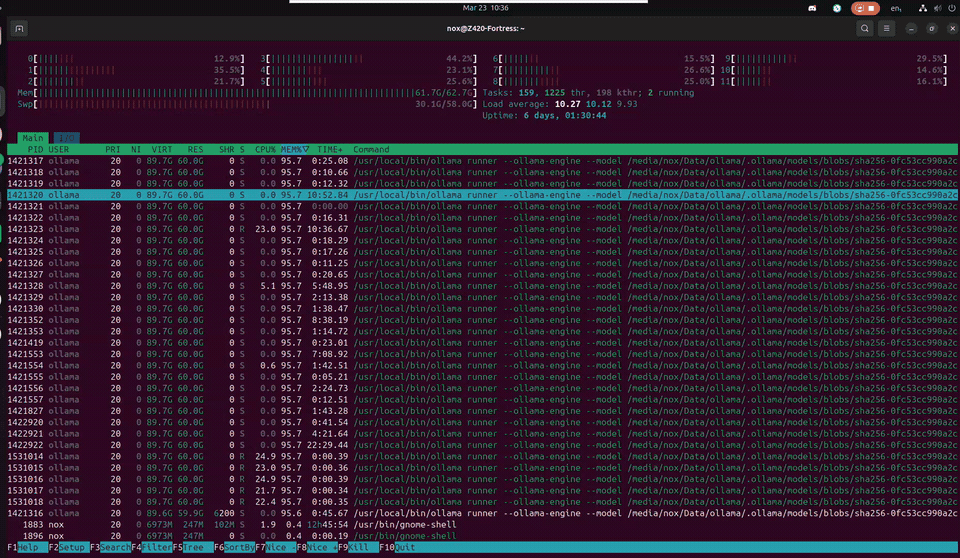
Task: Sort by the CPU% column header
Action: (x=265, y=149)
